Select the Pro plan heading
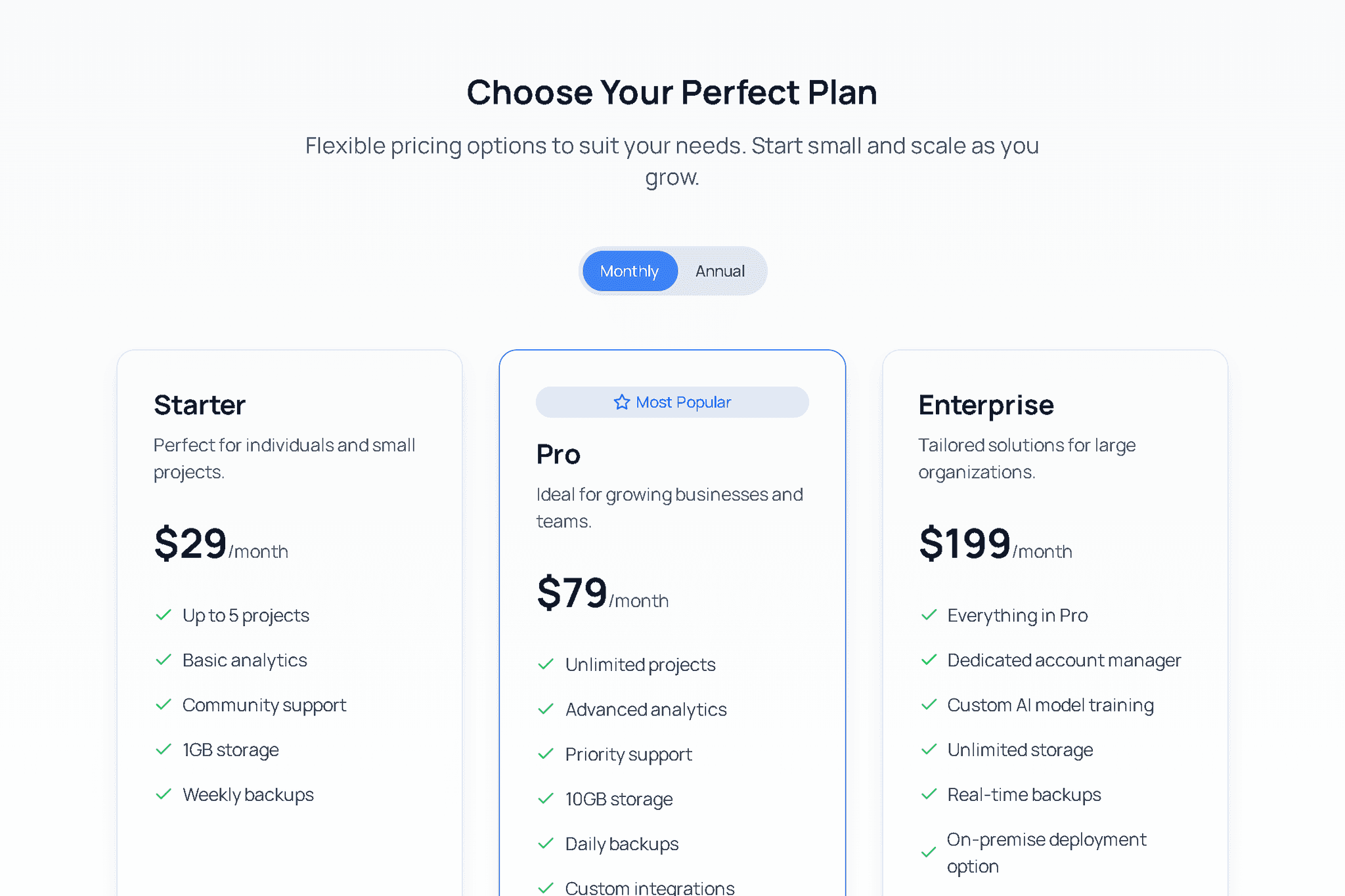This screenshot has width=1345, height=896. (558, 454)
